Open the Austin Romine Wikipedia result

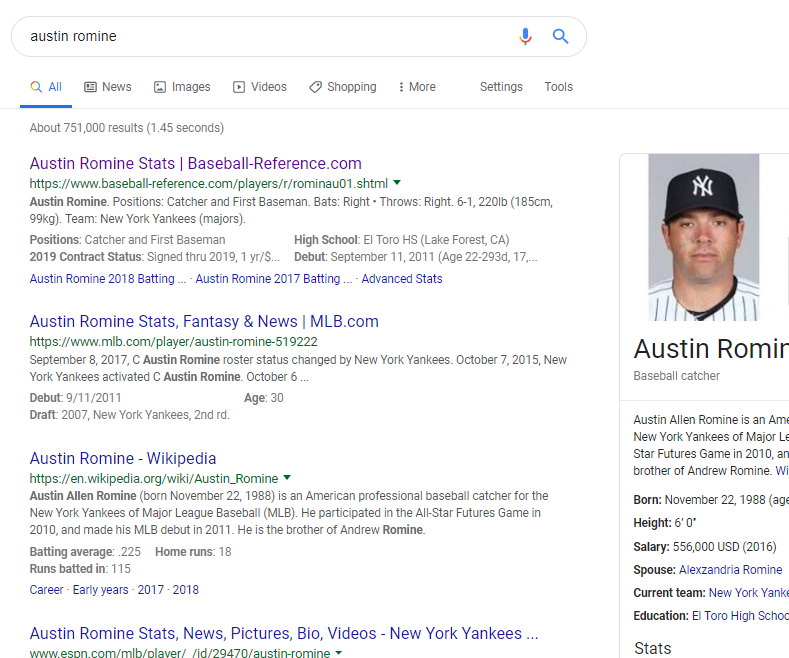click(123, 458)
